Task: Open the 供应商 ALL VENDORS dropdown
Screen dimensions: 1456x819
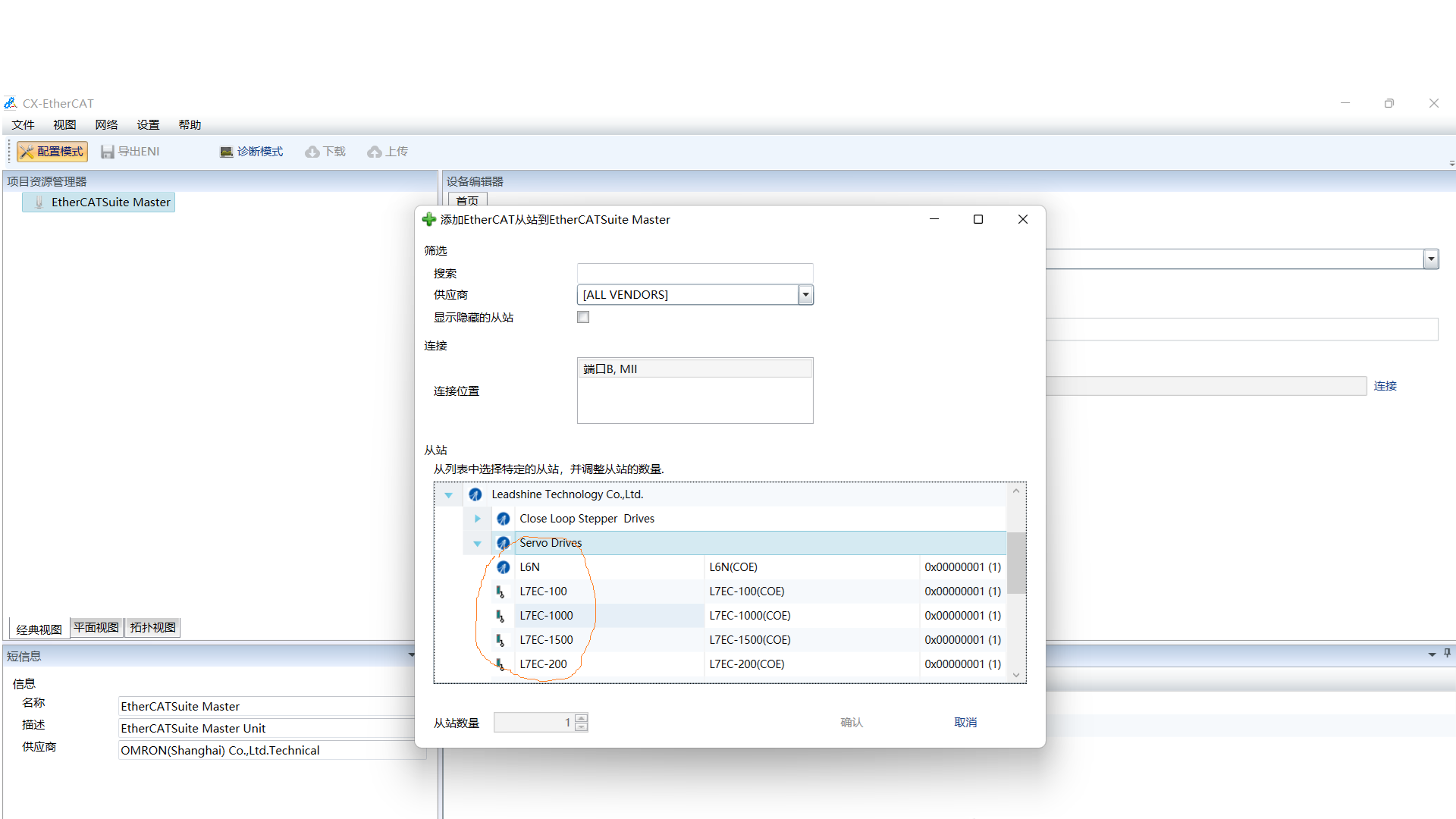Action: (805, 295)
